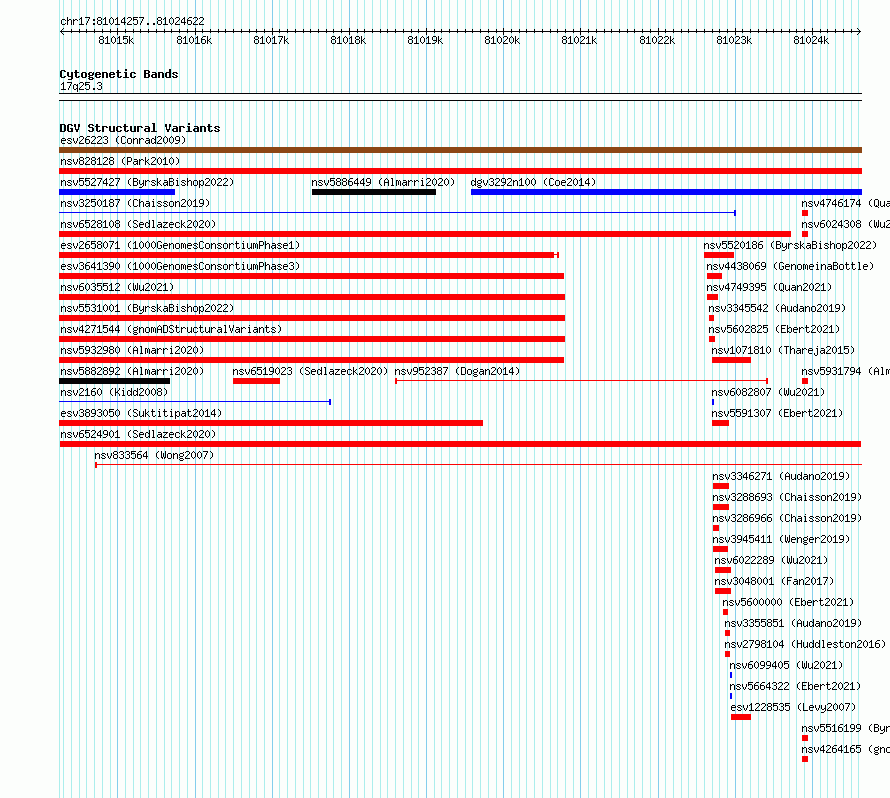Click nsv3346271 (Audano2019) label

tap(782, 476)
